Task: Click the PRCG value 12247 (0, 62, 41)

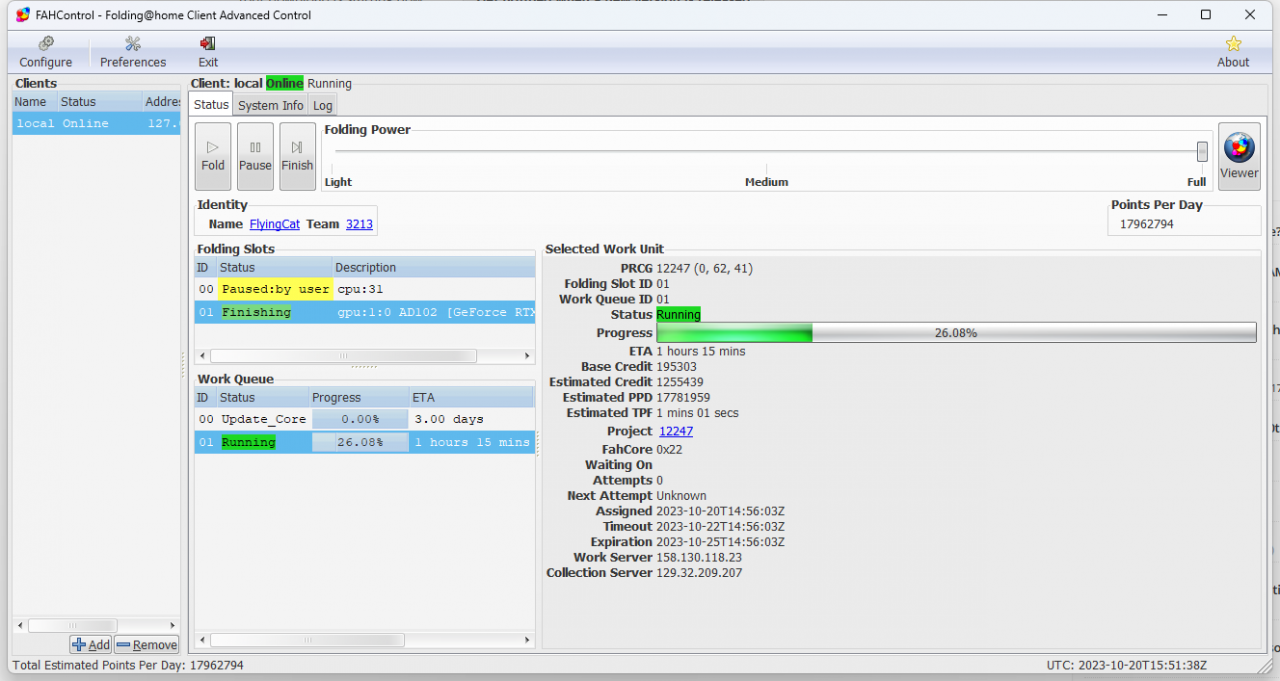Action: tap(705, 268)
